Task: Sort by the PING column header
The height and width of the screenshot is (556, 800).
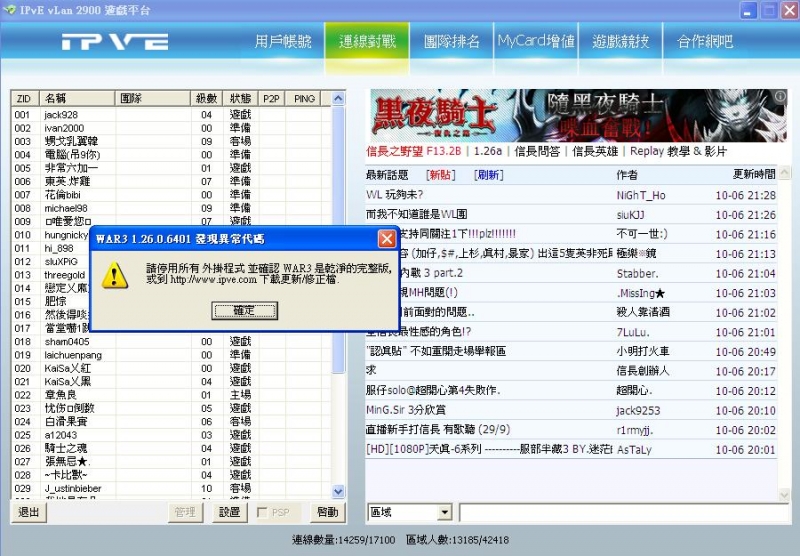Action: point(304,98)
